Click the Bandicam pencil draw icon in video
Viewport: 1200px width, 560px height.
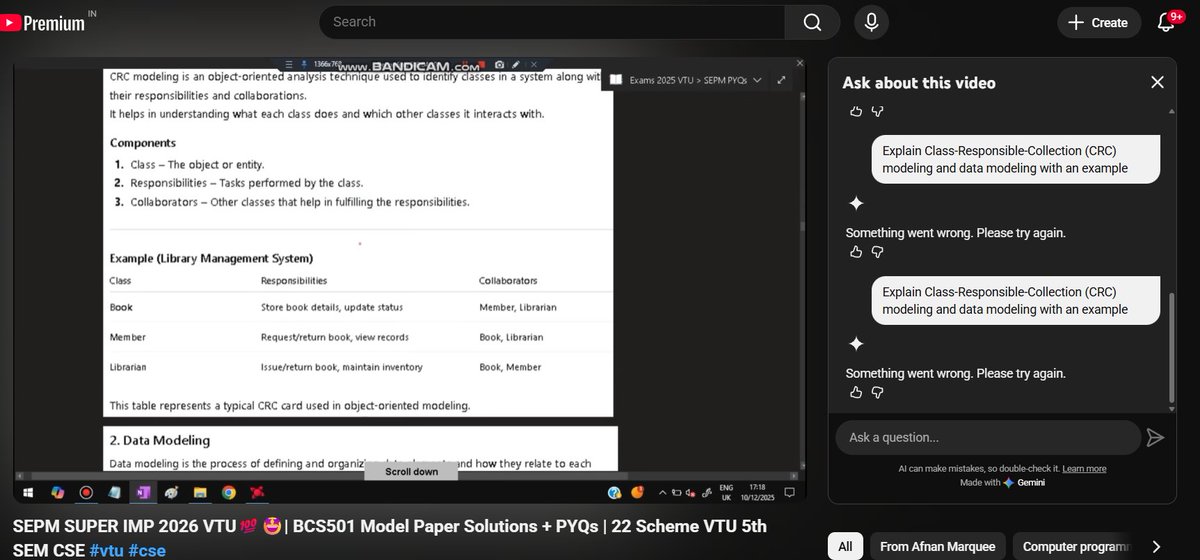(515, 65)
